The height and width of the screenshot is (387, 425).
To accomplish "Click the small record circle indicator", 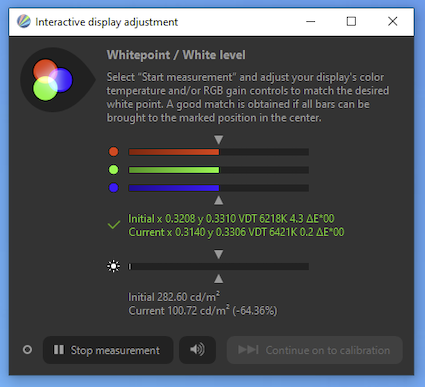I will 27,350.
